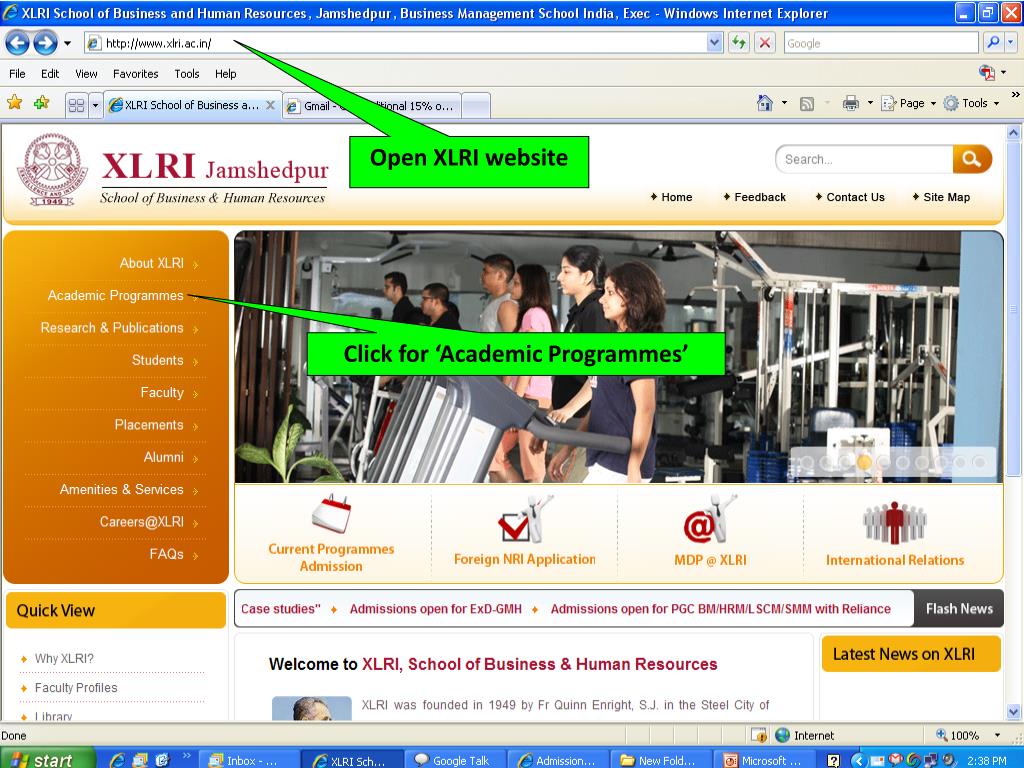Screen dimensions: 1024x768
Task: Click the Windows Start button
Action: [47, 760]
